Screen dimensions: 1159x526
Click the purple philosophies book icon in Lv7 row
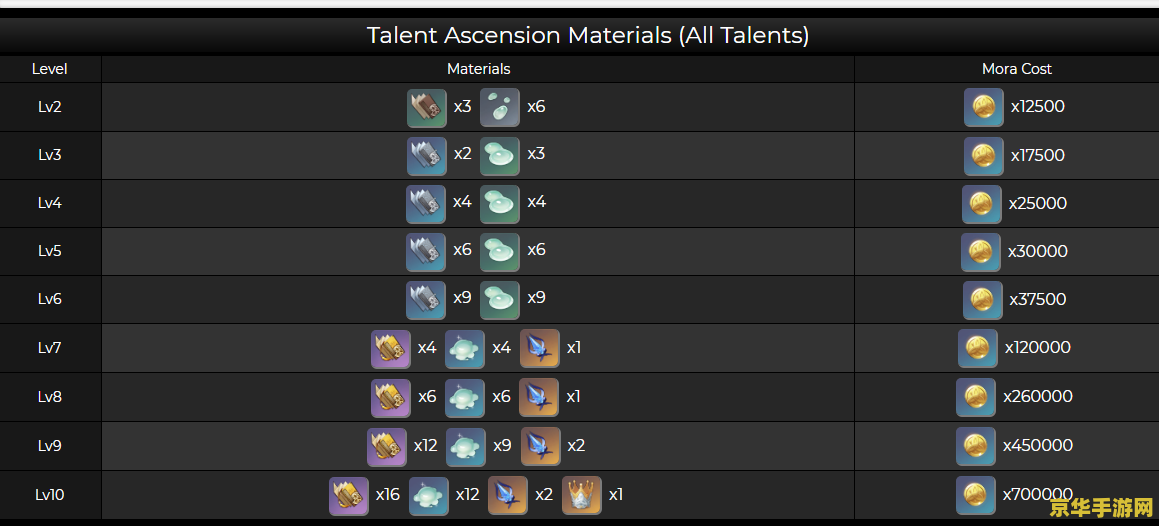390,349
